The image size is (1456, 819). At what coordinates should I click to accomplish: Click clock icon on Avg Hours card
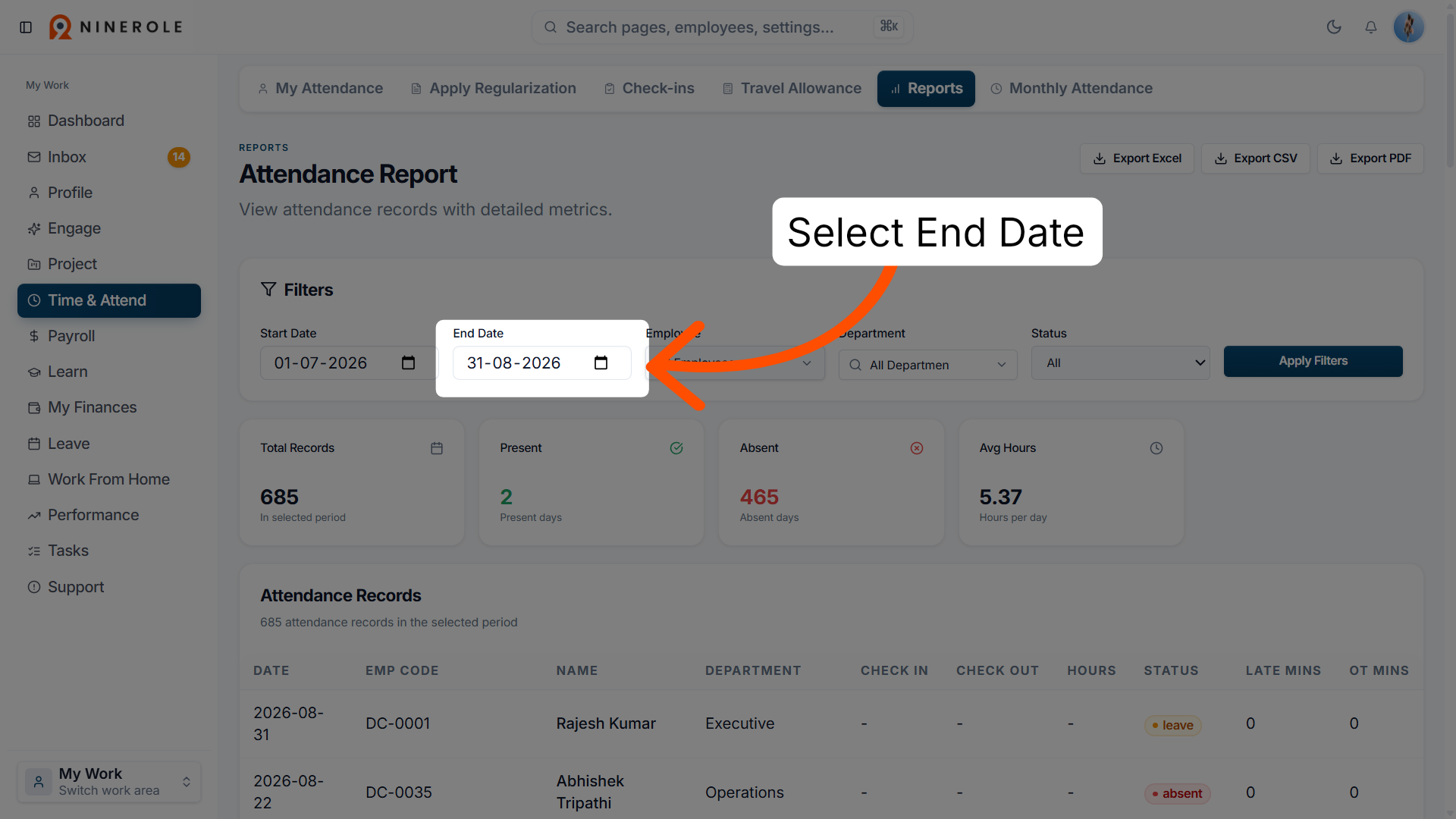pos(1156,448)
